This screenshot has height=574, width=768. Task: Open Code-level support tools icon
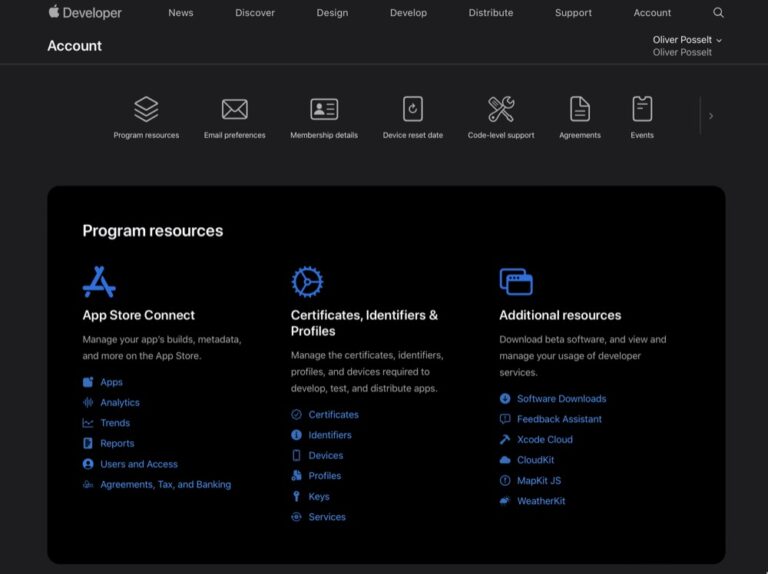[x=501, y=109]
